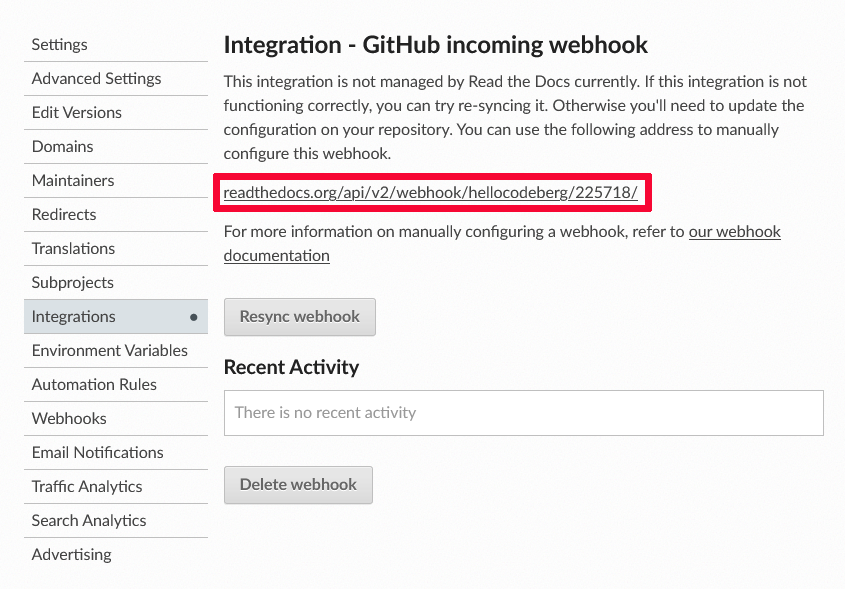845x589 pixels.
Task: Open the Subprojects page
Action: coord(71,282)
